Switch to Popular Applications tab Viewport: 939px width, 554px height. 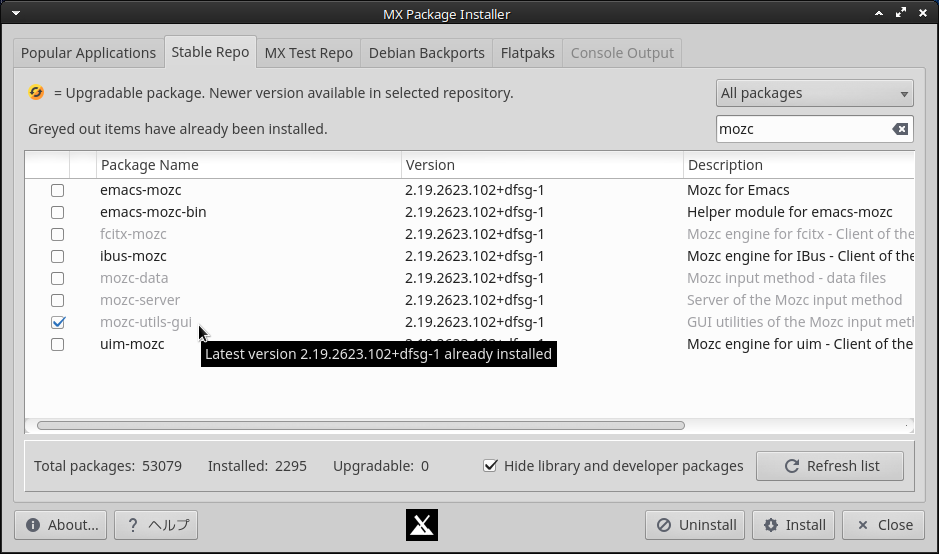[89, 53]
